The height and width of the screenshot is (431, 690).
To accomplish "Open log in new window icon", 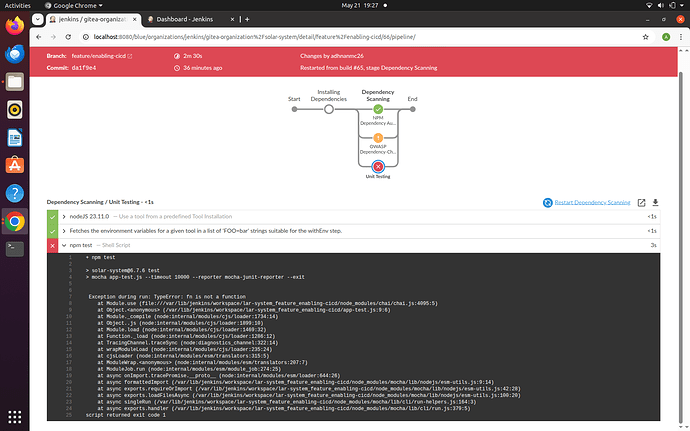I will point(641,203).
